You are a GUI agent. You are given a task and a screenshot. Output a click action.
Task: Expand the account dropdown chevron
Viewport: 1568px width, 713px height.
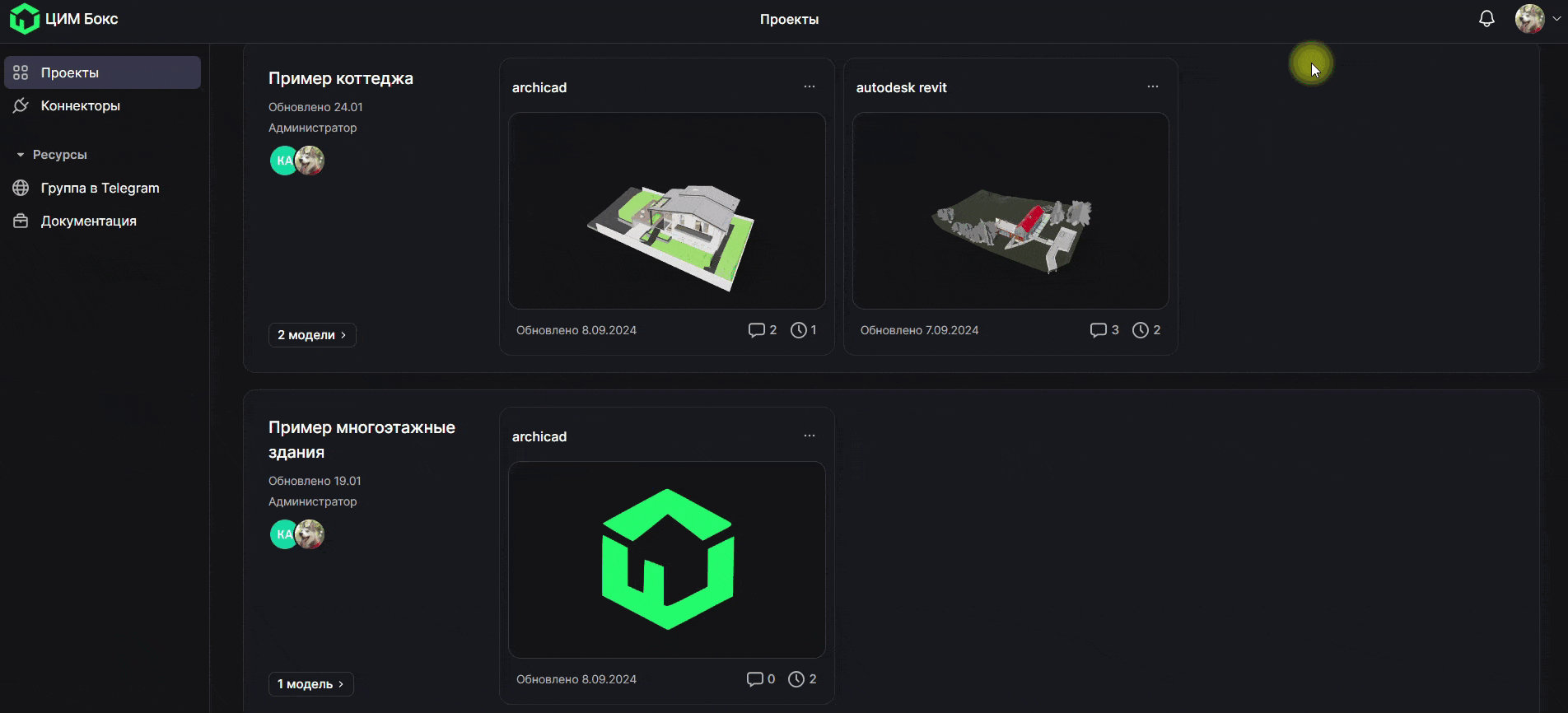(1556, 19)
